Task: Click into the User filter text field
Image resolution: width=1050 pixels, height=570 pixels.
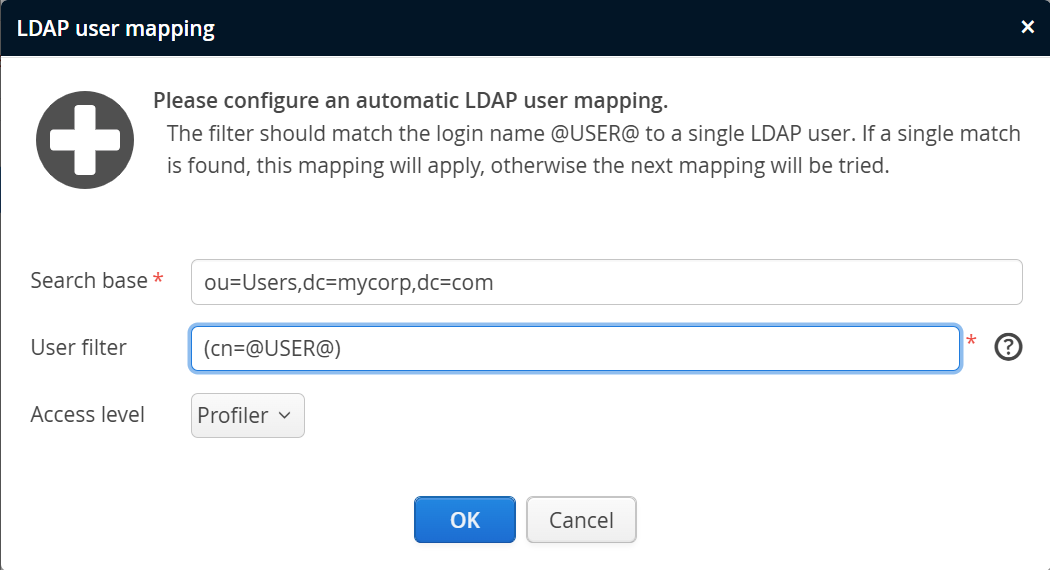Action: (x=575, y=348)
